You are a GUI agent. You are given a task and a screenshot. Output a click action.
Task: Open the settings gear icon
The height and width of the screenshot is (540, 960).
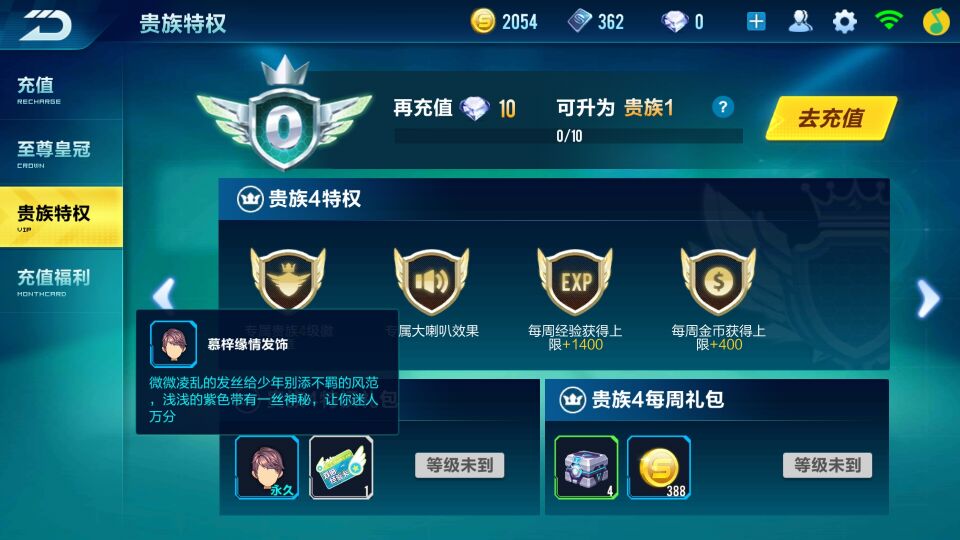(x=844, y=22)
